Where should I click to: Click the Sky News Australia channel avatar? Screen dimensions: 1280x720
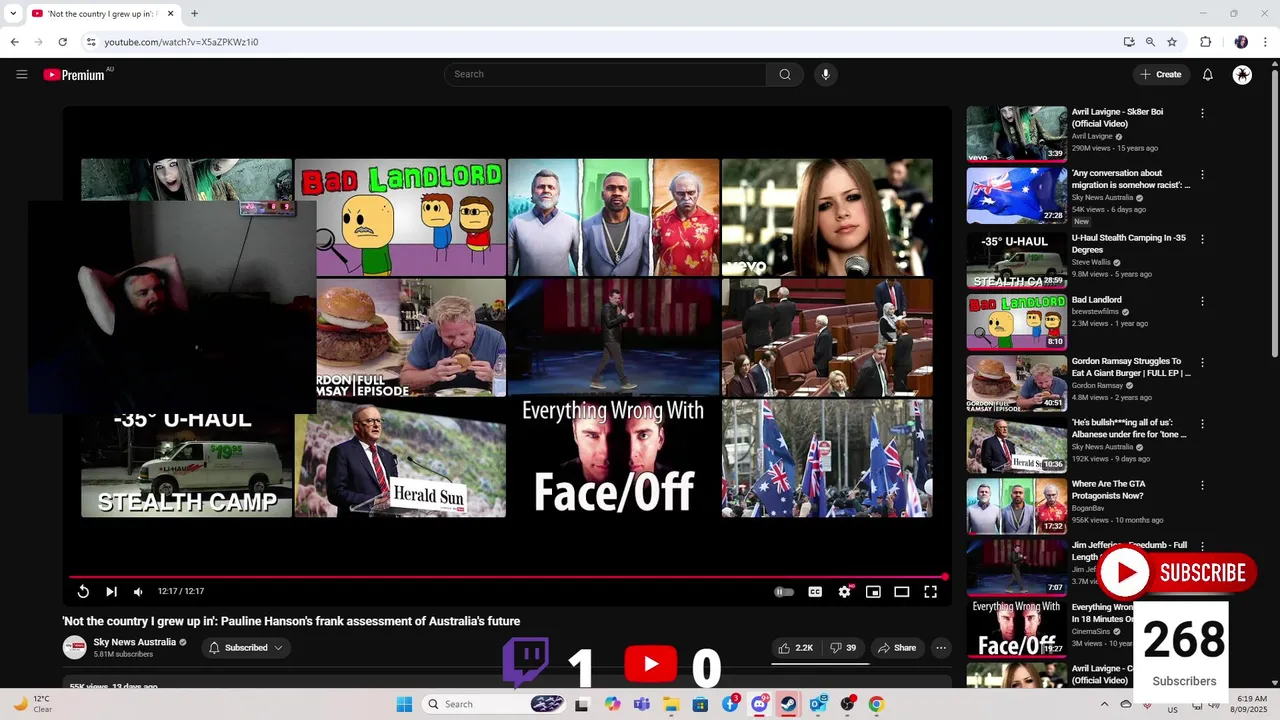pos(75,648)
